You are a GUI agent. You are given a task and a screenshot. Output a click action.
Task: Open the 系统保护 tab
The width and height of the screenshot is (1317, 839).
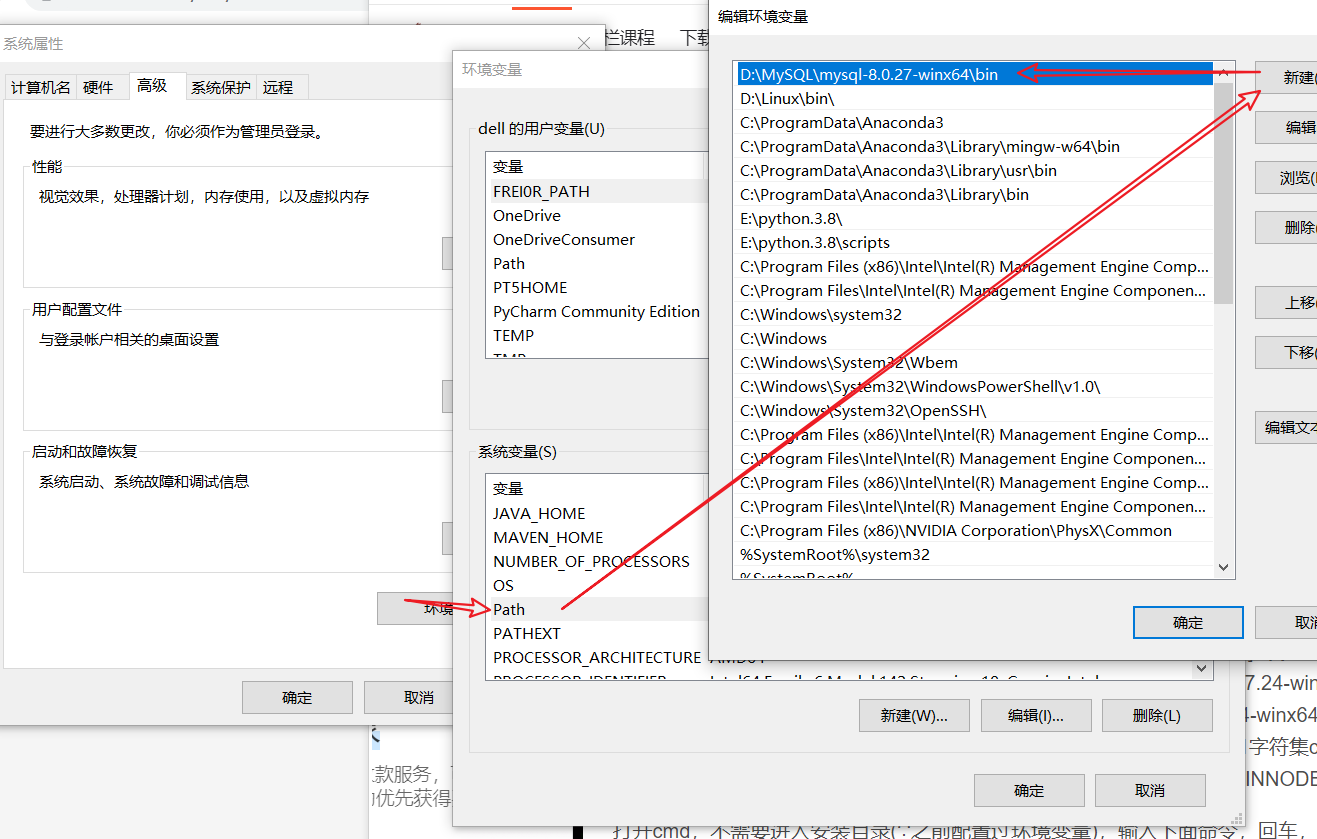[x=221, y=87]
